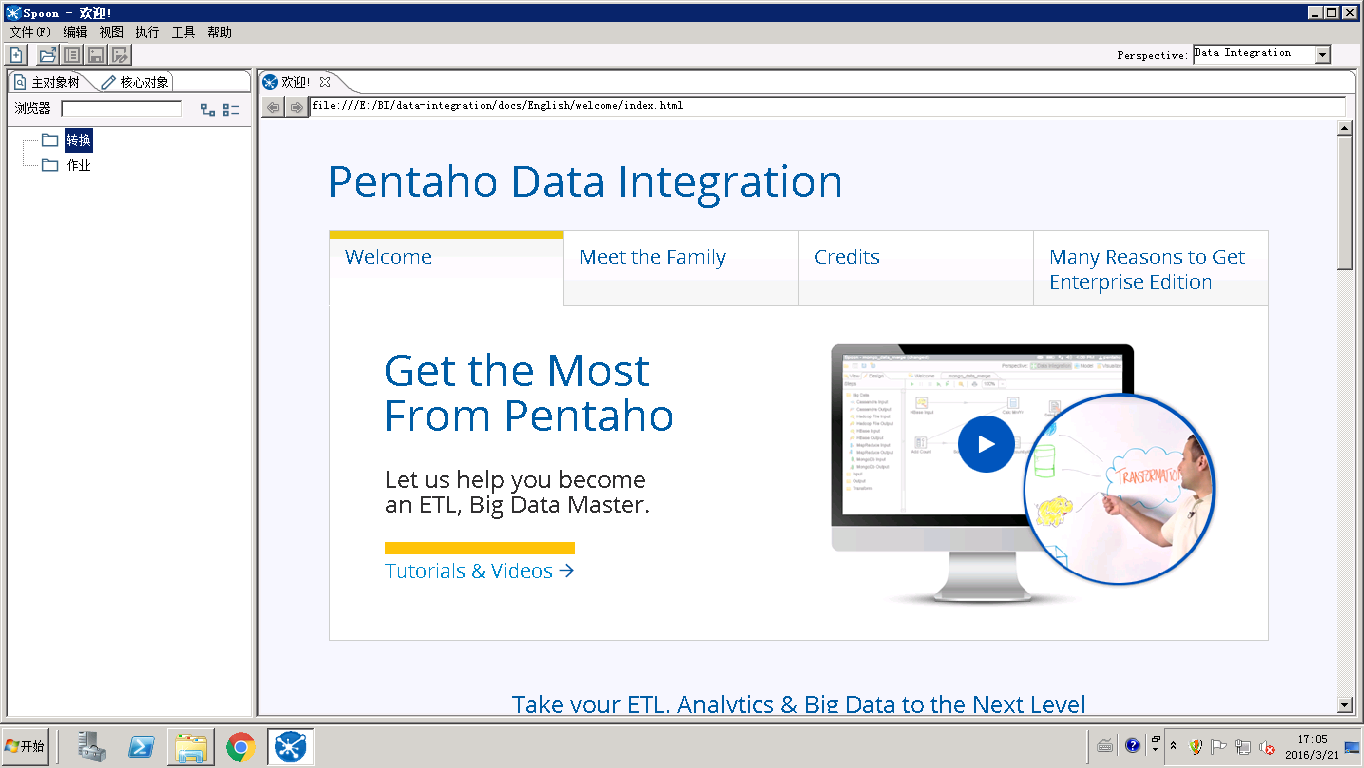1364x768 pixels.
Task: Select the 欢迎! tab
Action: pyautogui.click(x=296, y=82)
